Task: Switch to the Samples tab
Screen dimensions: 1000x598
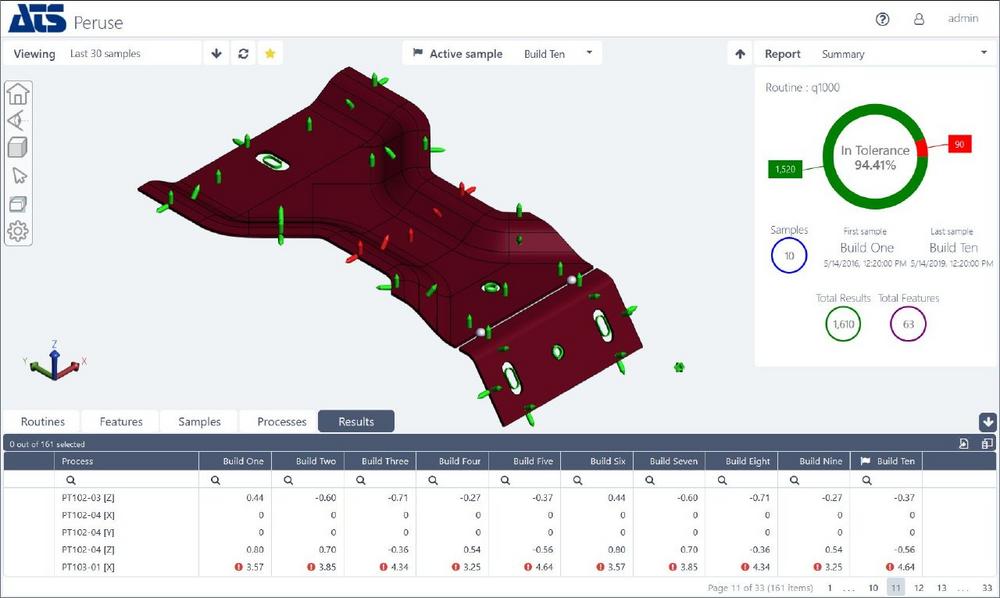Action: pos(200,421)
